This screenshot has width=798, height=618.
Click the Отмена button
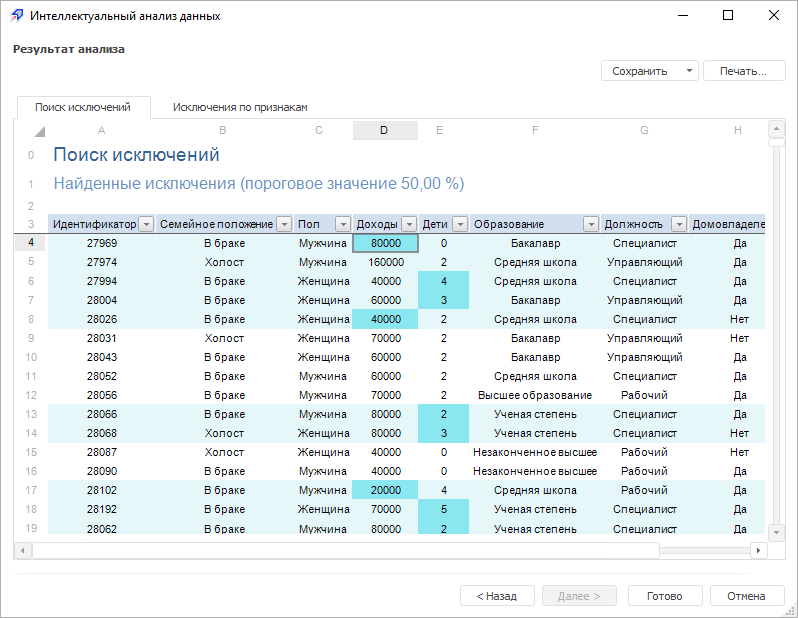tap(746, 596)
